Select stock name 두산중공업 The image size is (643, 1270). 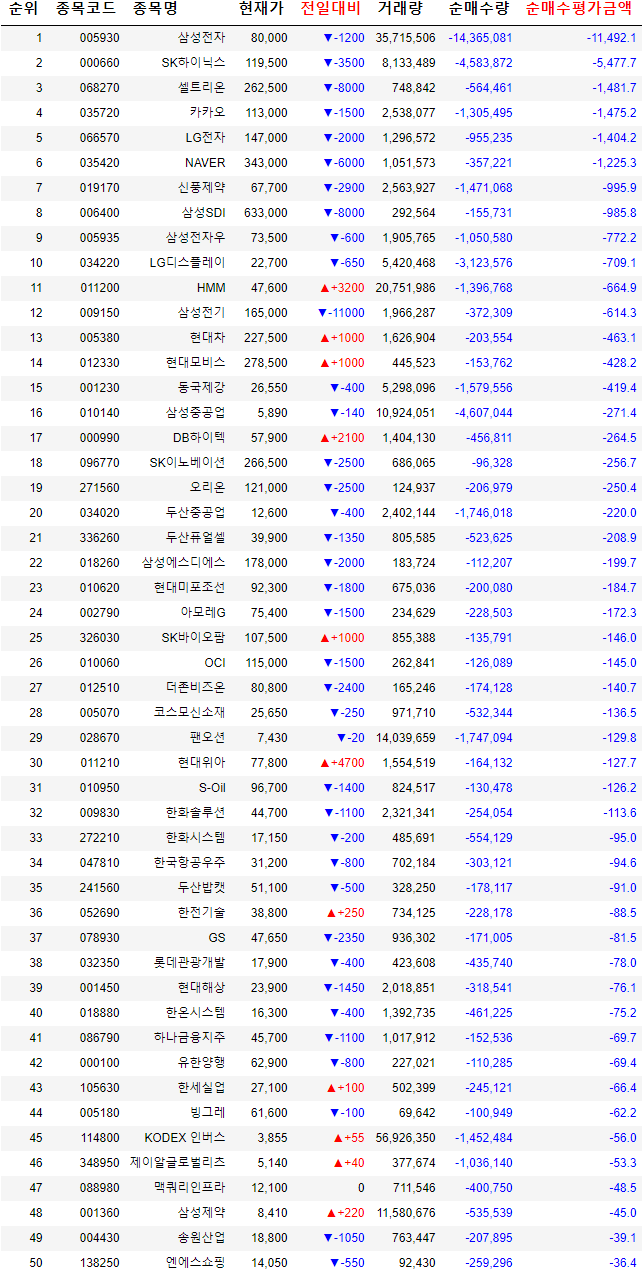click(x=197, y=513)
